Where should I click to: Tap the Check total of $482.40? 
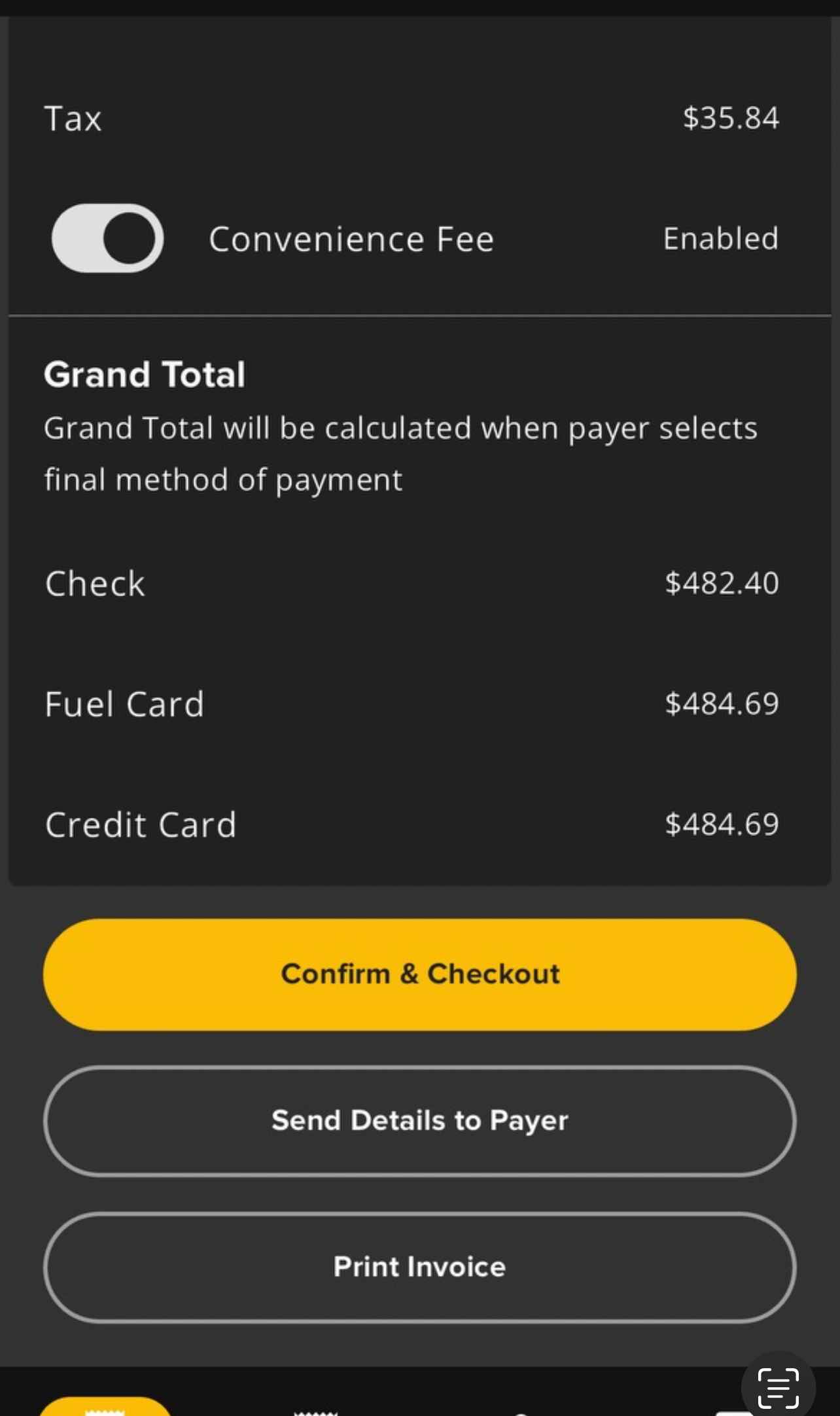pyautogui.click(x=722, y=583)
